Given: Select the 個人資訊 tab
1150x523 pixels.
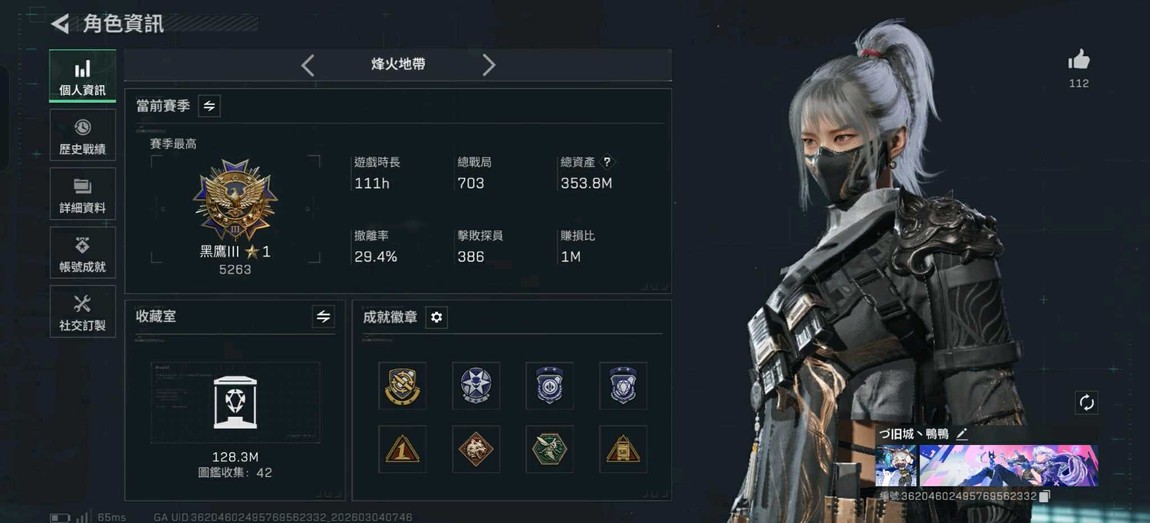Looking at the screenshot, I should (82, 76).
